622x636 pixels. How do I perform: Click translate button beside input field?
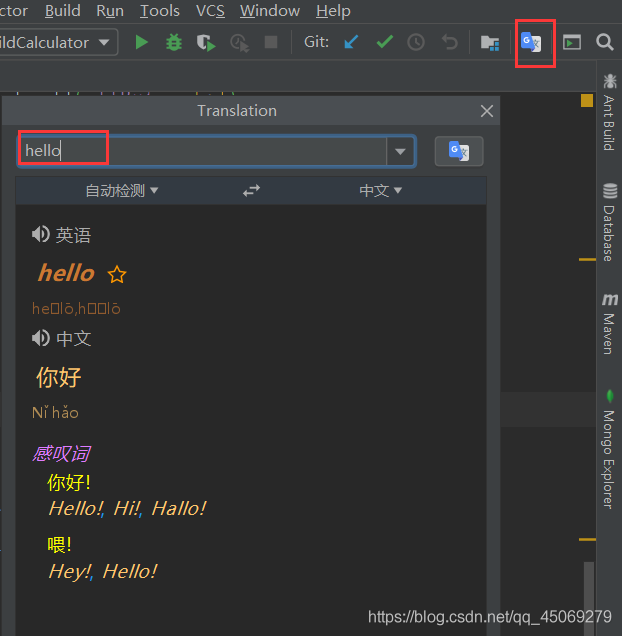point(459,151)
